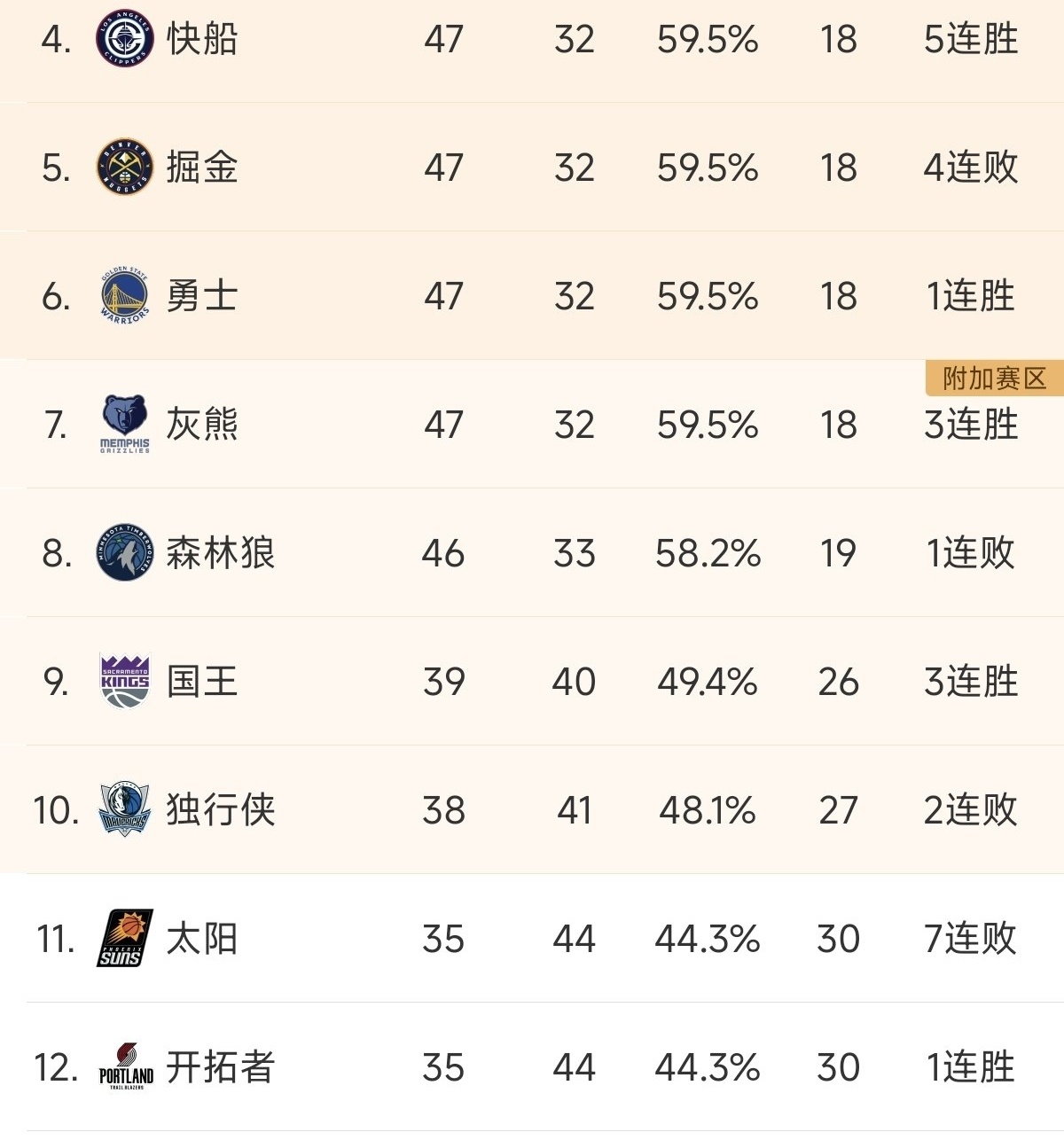Screen dimensions: 1064x1140
Task: Select the 开拓者 team name
Action: (220, 1066)
